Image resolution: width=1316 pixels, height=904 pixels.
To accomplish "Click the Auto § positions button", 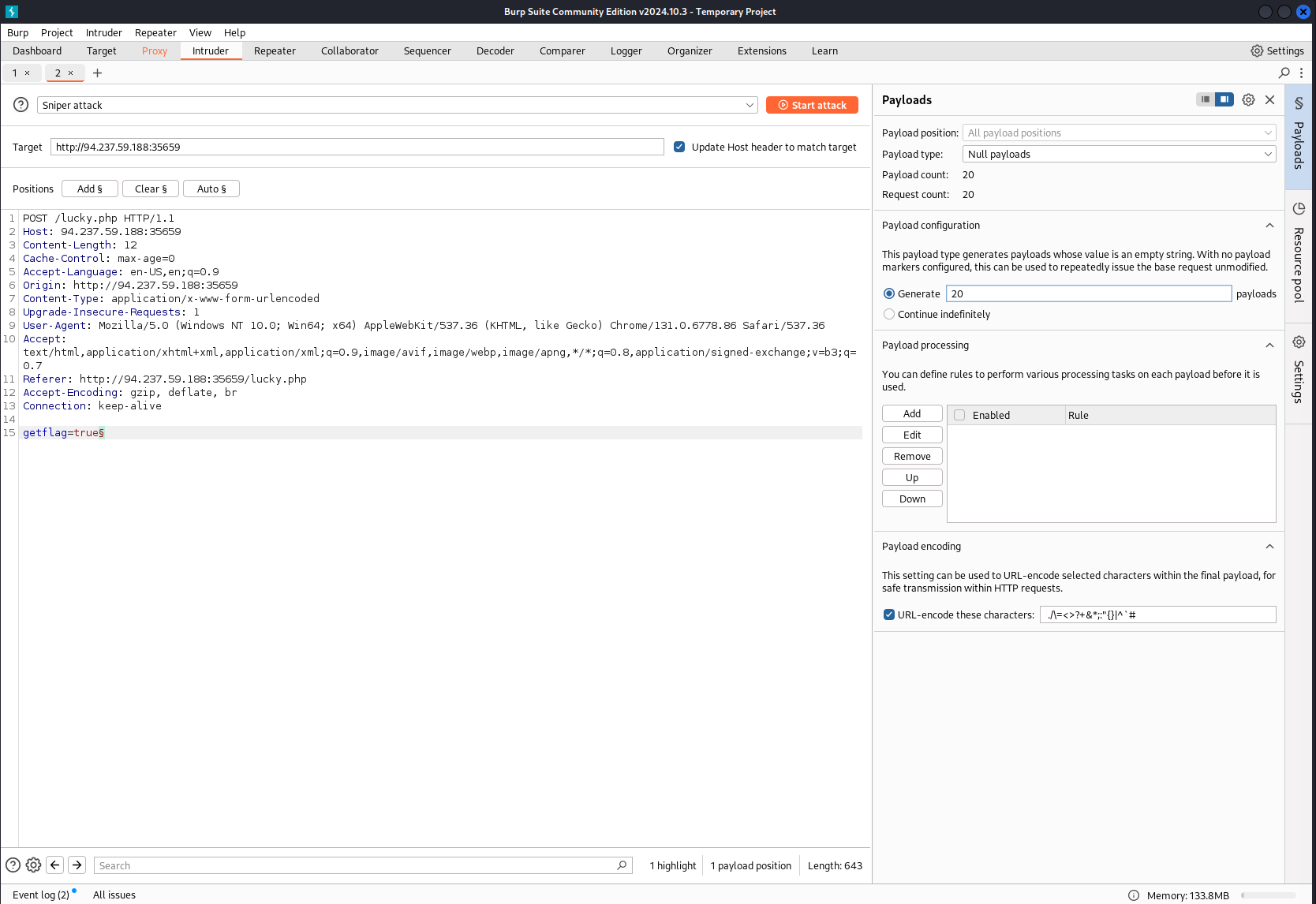I will [x=211, y=189].
